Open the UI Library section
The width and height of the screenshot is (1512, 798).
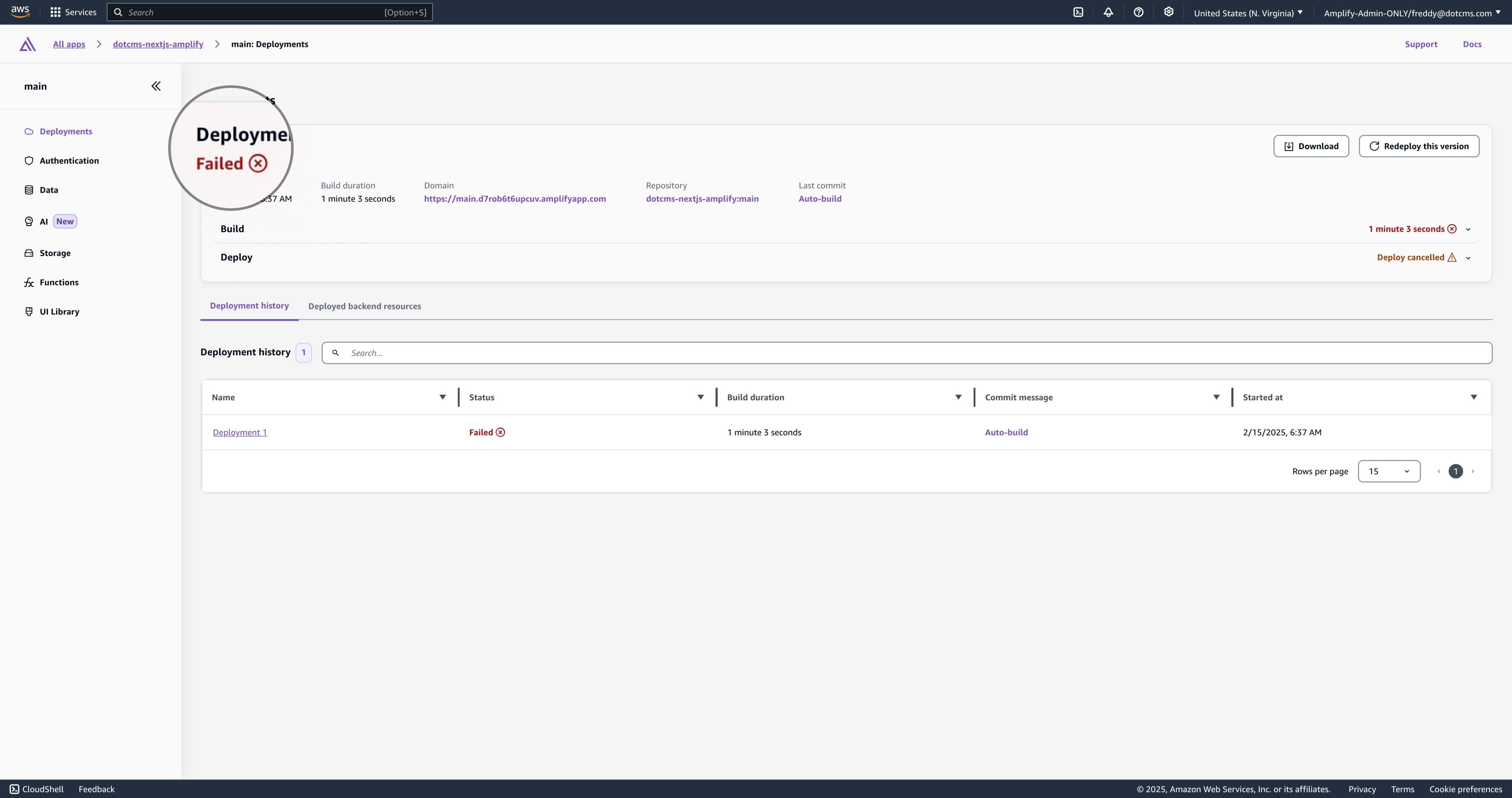[x=59, y=311]
